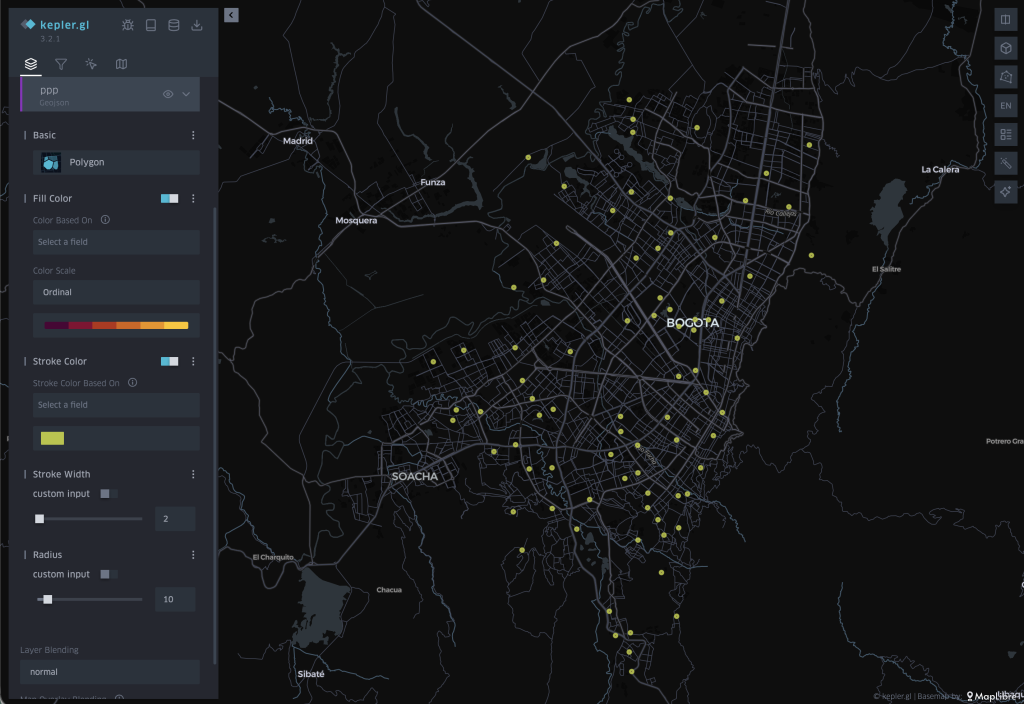Screen dimensions: 1024x704
Task: Hide the ppp layer with eye icon
Action: 168,94
